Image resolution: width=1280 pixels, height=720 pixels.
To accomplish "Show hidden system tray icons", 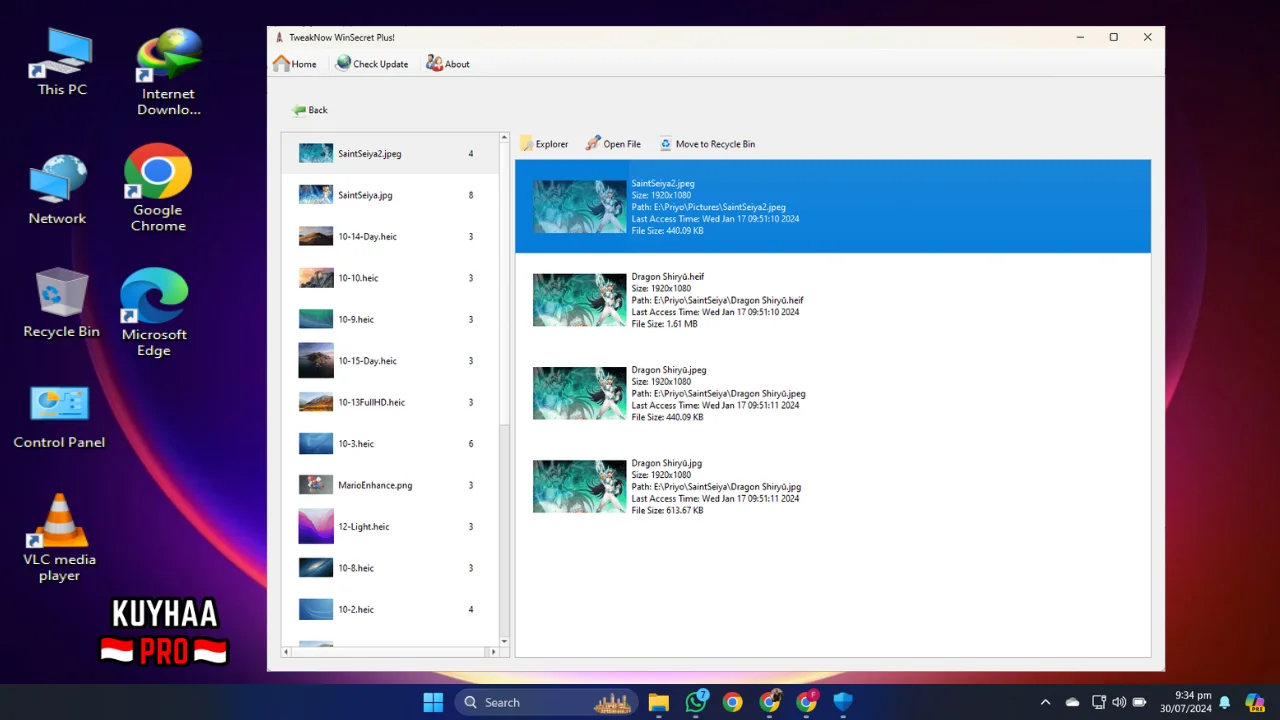I will click(1045, 702).
